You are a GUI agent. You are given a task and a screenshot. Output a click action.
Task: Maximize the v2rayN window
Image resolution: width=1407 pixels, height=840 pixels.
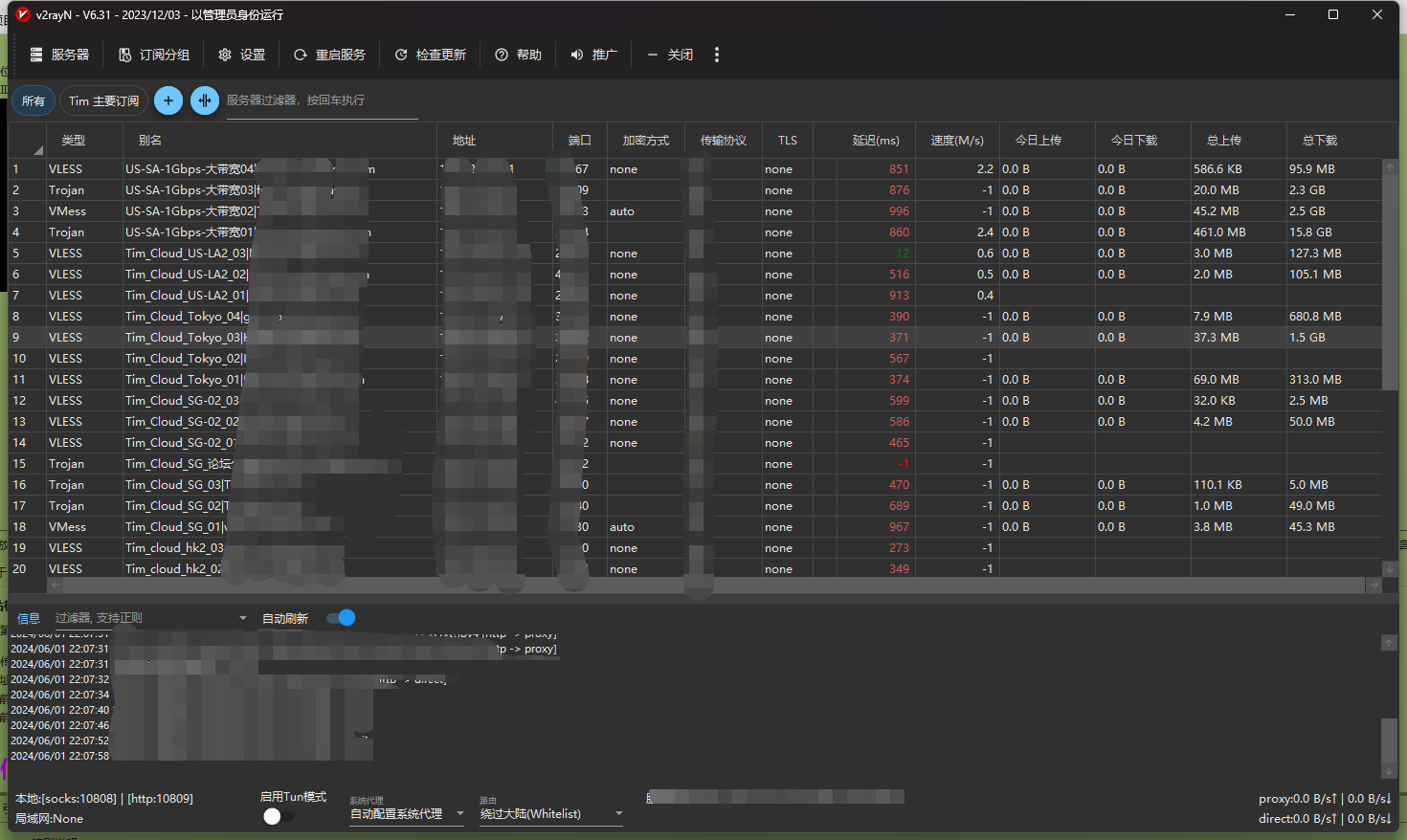point(1333,14)
